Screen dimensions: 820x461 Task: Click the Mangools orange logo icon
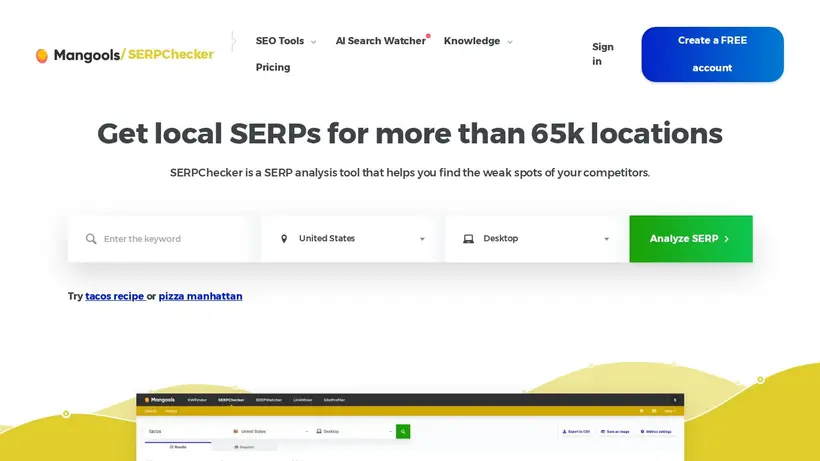[42, 55]
